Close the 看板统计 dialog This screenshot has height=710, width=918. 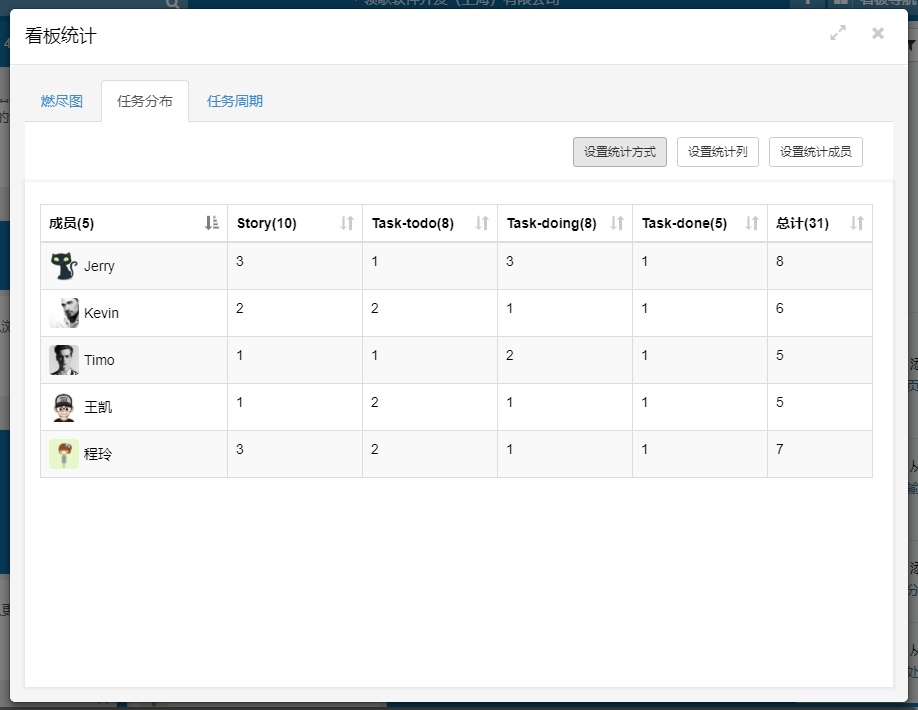click(878, 33)
